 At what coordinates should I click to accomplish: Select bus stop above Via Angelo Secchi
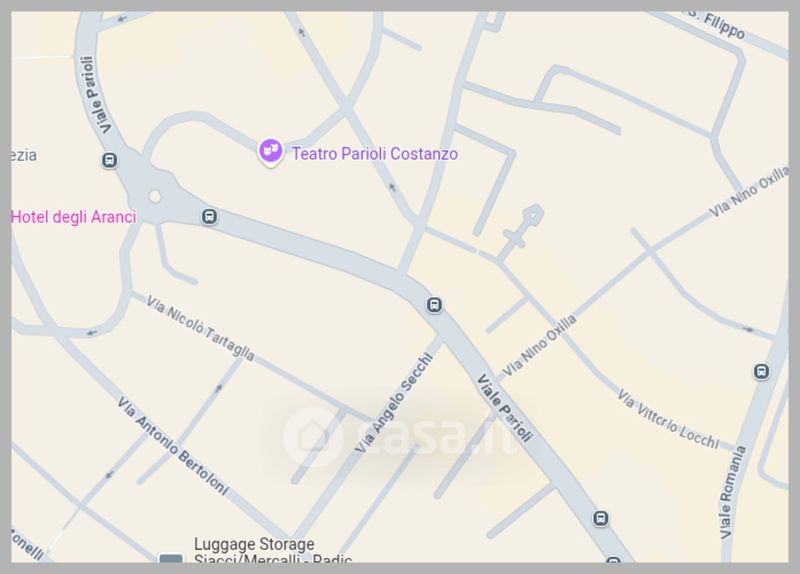tap(434, 305)
